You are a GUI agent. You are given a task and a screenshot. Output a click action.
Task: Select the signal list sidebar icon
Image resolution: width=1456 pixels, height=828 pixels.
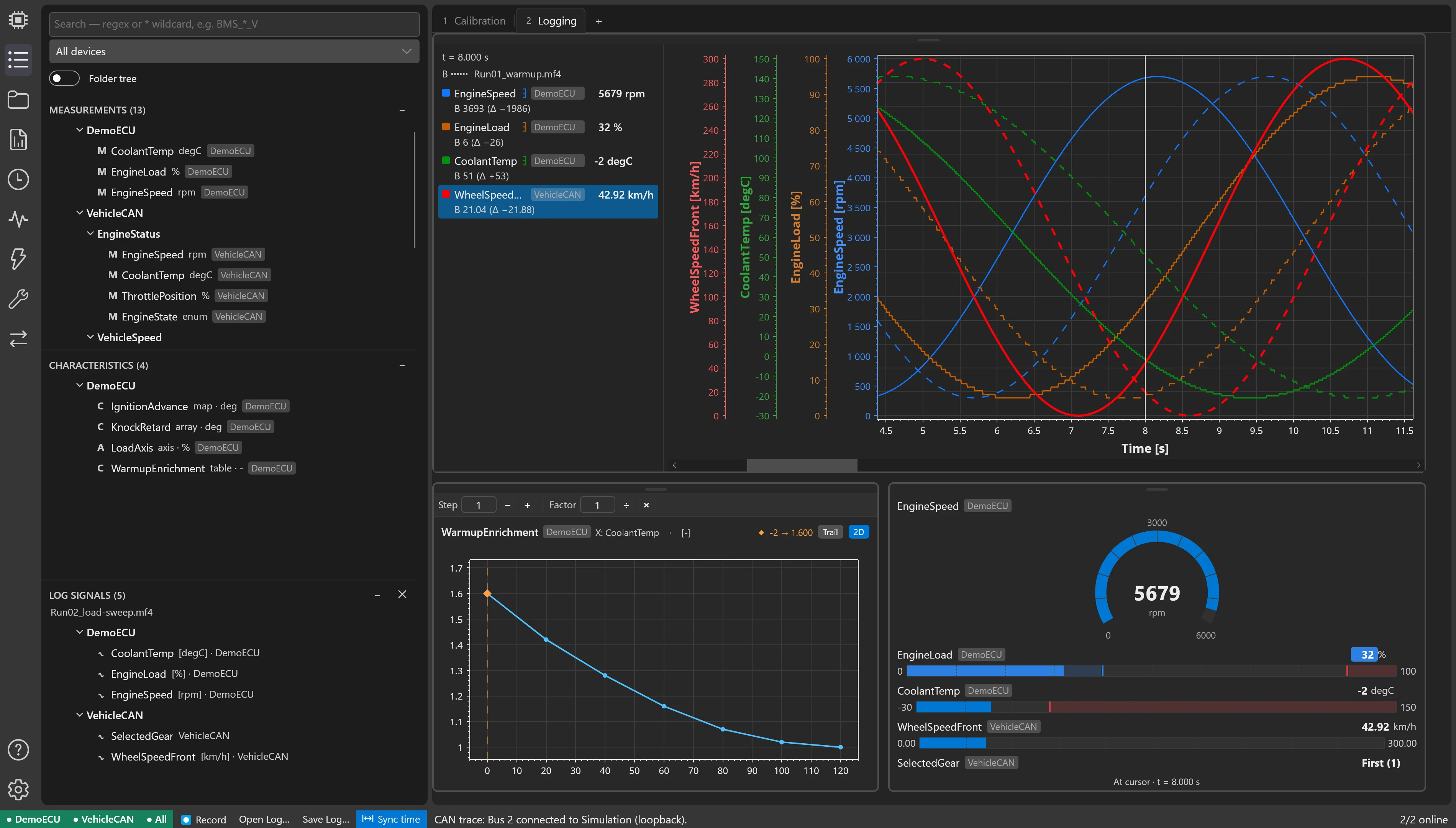pos(18,60)
